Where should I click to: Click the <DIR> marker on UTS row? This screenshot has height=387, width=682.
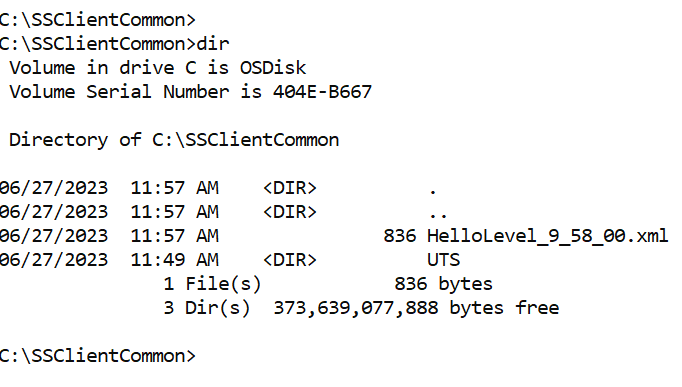click(x=290, y=260)
